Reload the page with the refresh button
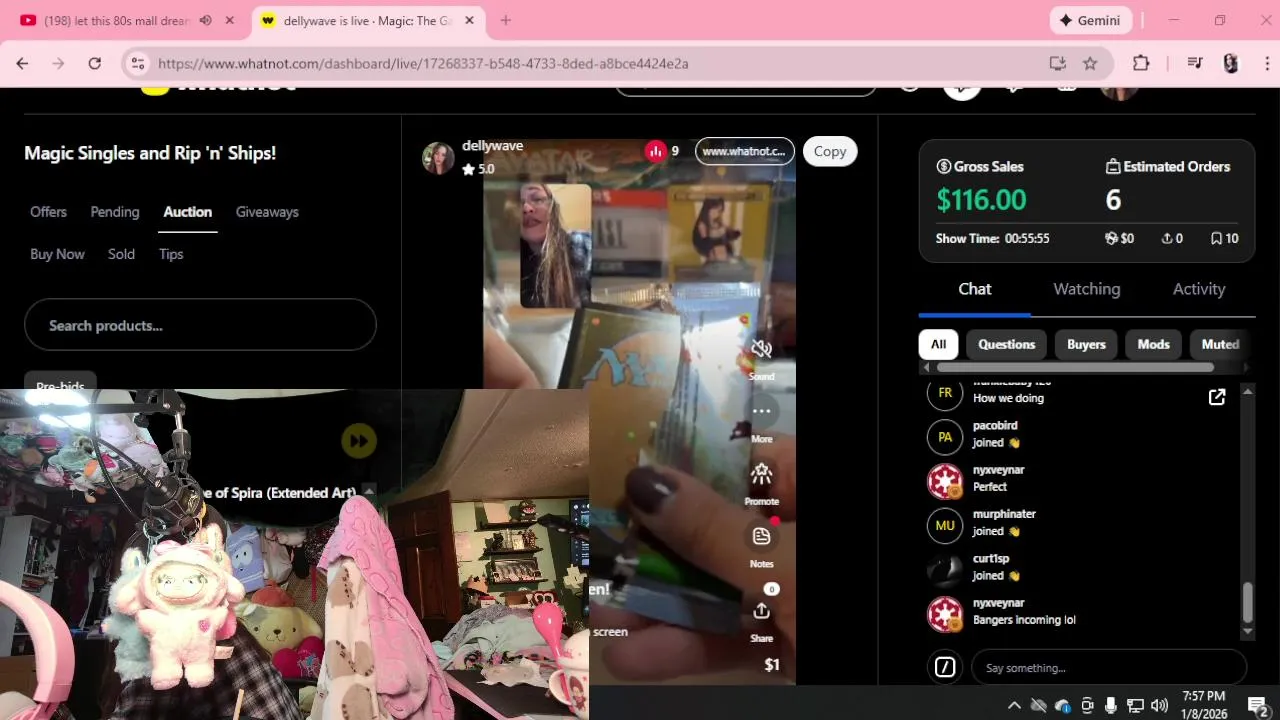This screenshot has width=1280, height=720. [94, 63]
